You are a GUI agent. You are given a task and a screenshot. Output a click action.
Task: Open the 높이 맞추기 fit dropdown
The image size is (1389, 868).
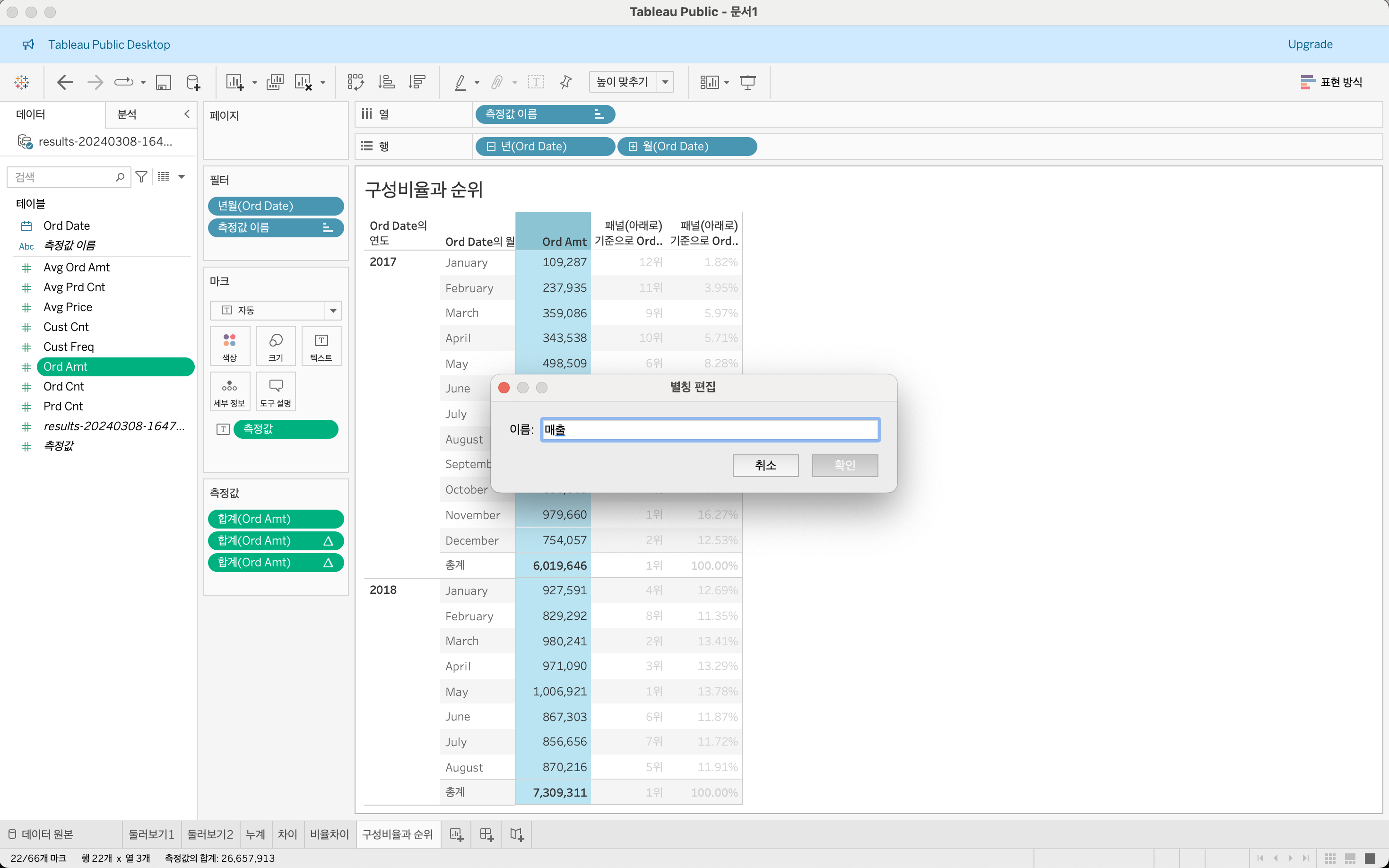(x=665, y=82)
